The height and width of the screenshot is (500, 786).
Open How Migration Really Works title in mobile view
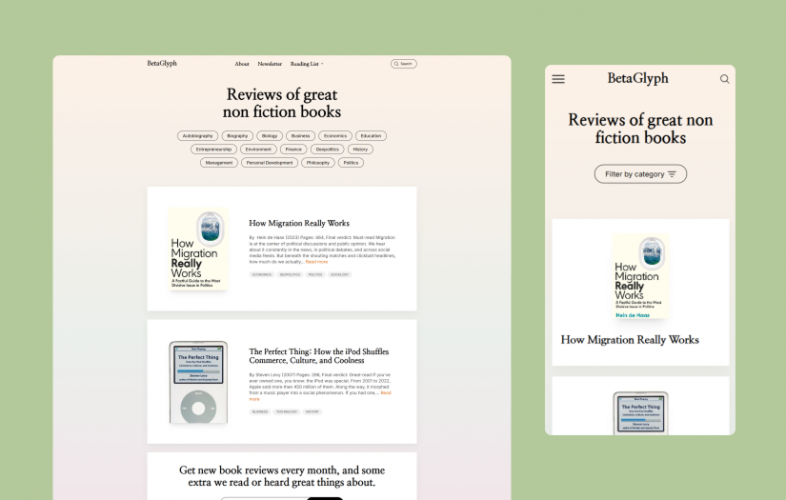coord(630,340)
